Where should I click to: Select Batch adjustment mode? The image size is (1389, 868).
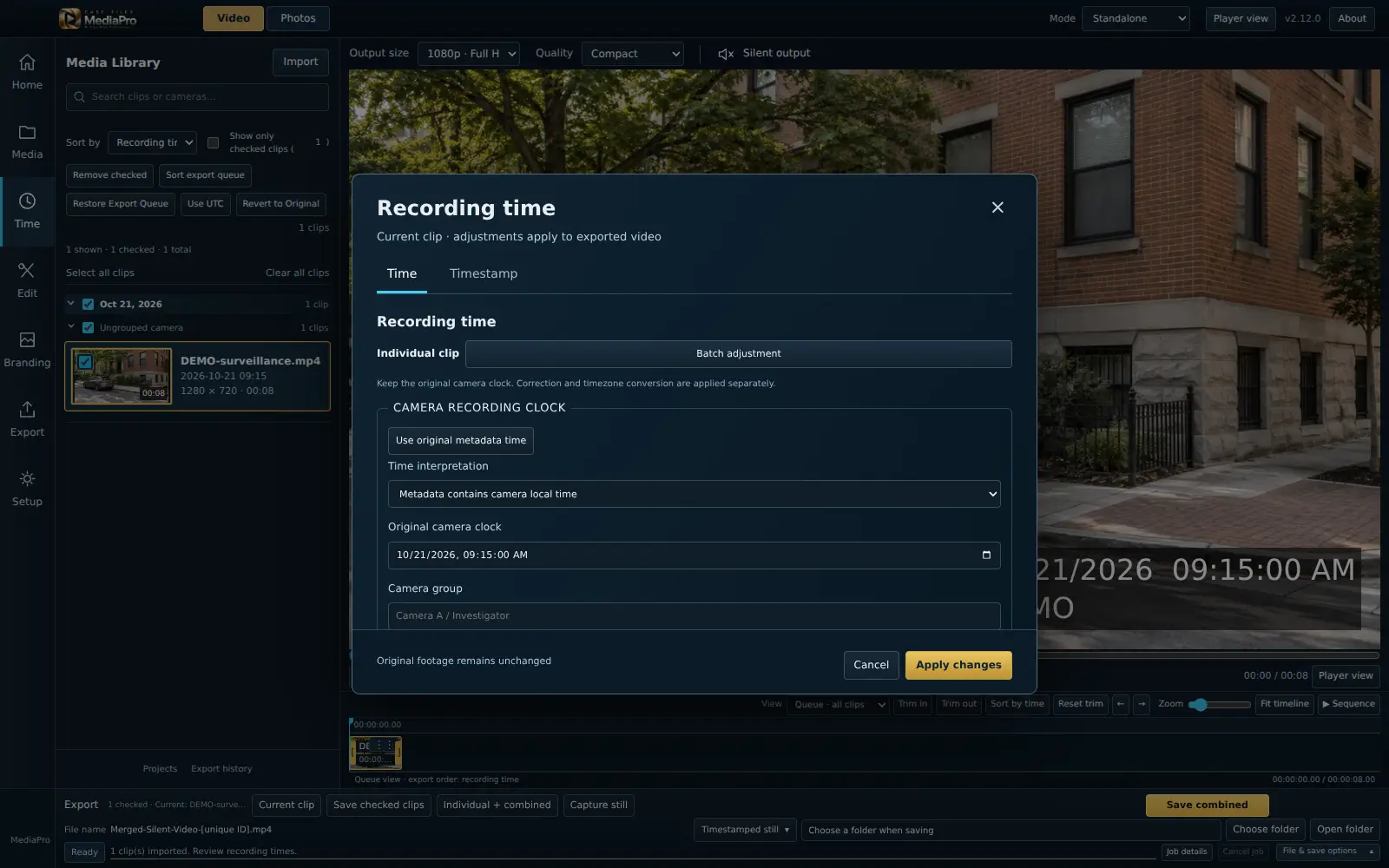[738, 354]
